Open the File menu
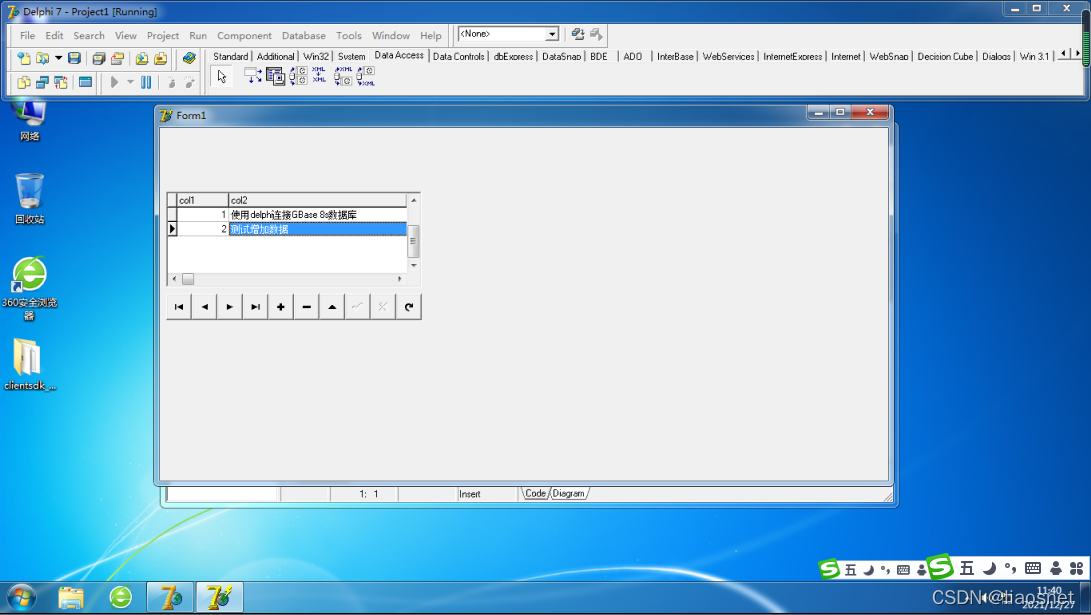Image resolution: width=1091 pixels, height=615 pixels. pyautogui.click(x=27, y=35)
